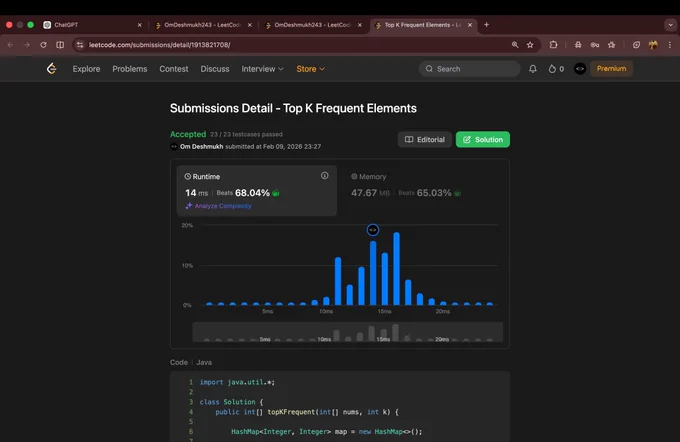The width and height of the screenshot is (680, 442).
Task: Click the streak fire counter icon
Action: coord(552,69)
